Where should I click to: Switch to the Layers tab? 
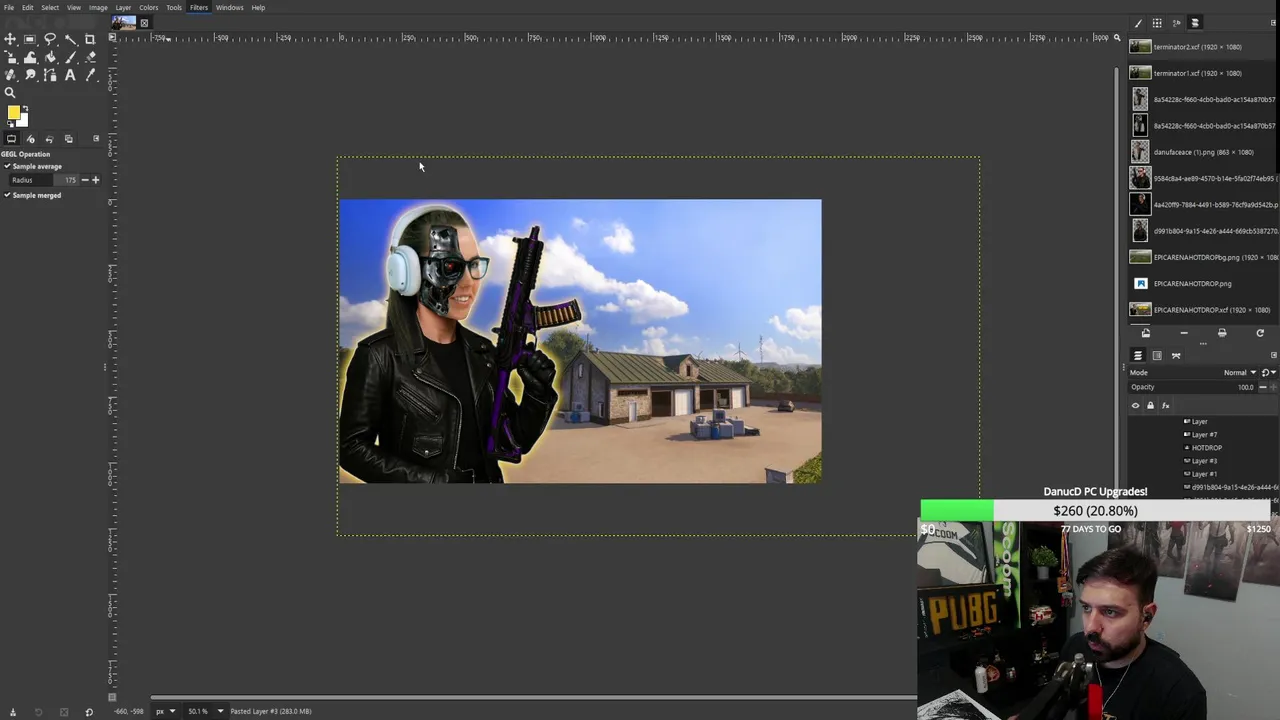point(1138,356)
